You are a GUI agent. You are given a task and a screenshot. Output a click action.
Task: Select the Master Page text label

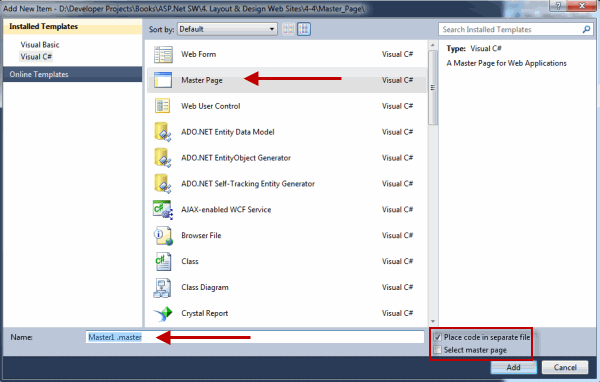202,80
